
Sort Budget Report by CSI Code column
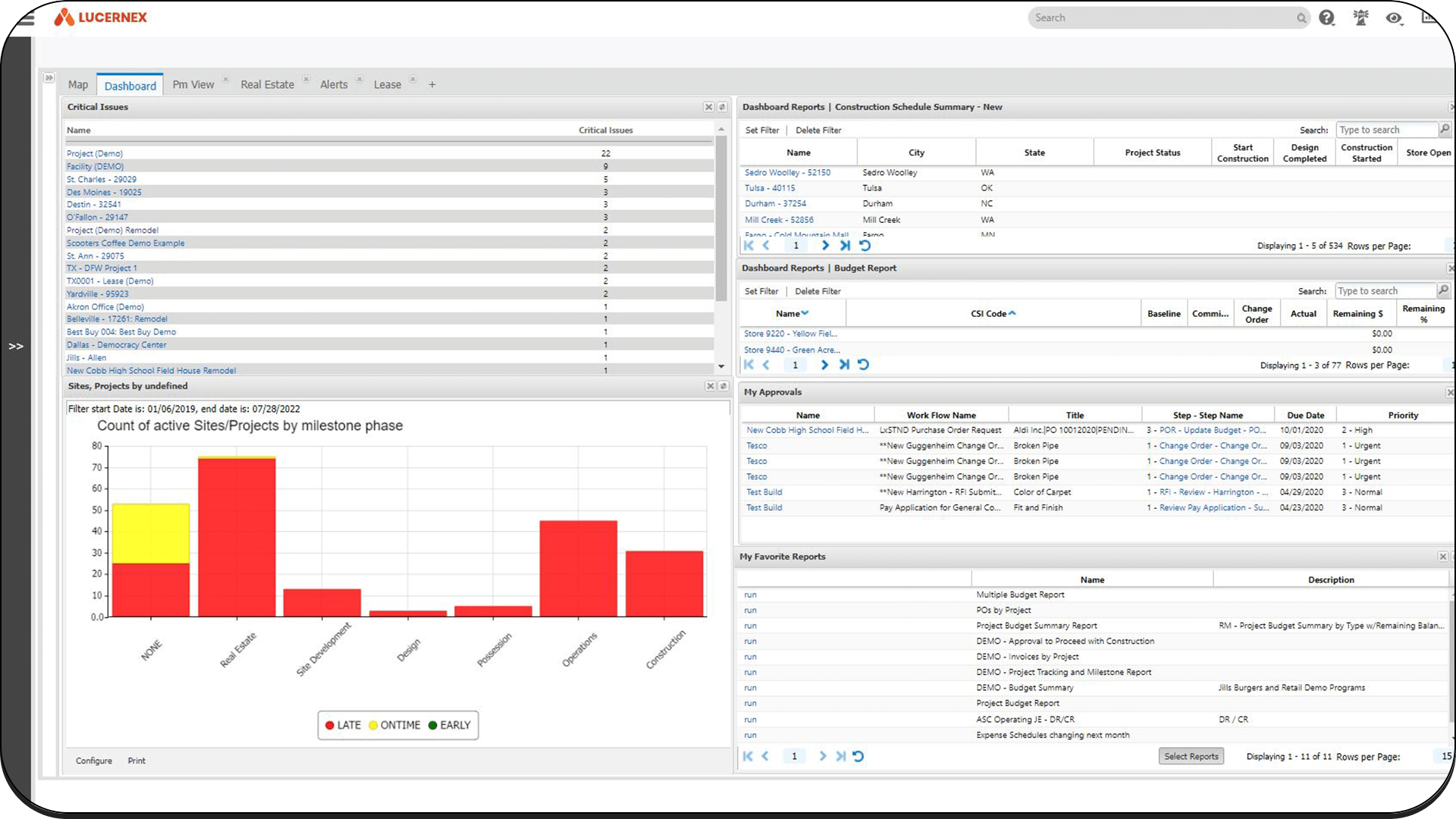(993, 314)
